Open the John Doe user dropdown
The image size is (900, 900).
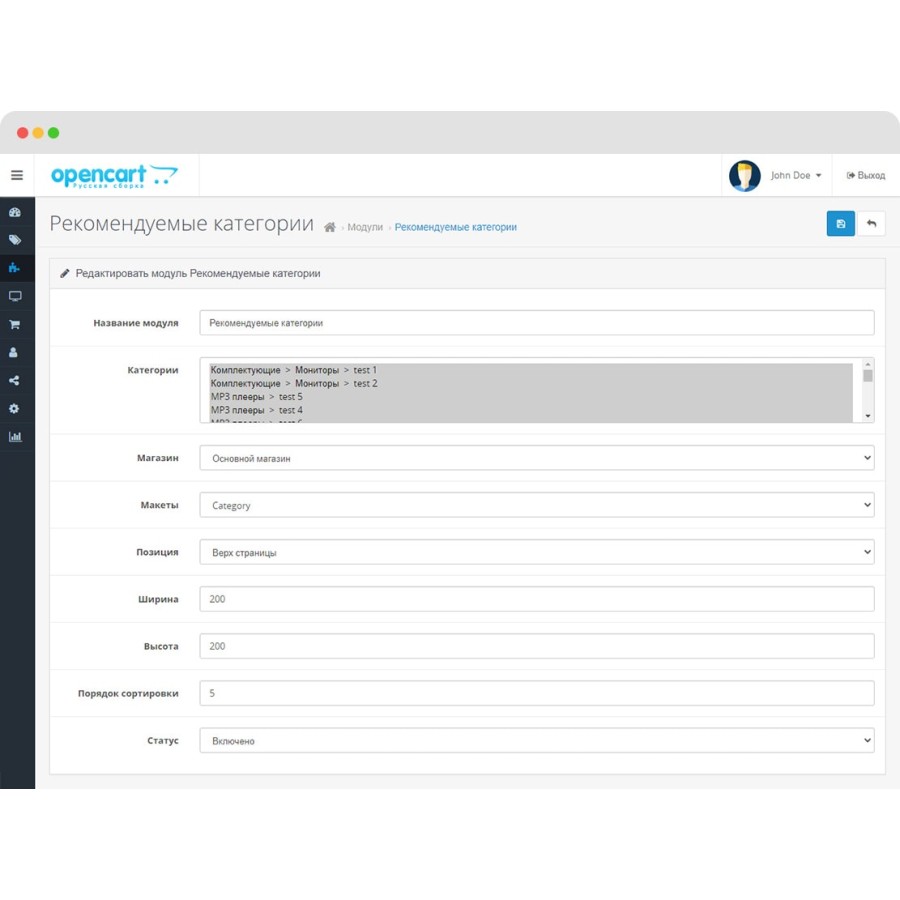tap(796, 176)
